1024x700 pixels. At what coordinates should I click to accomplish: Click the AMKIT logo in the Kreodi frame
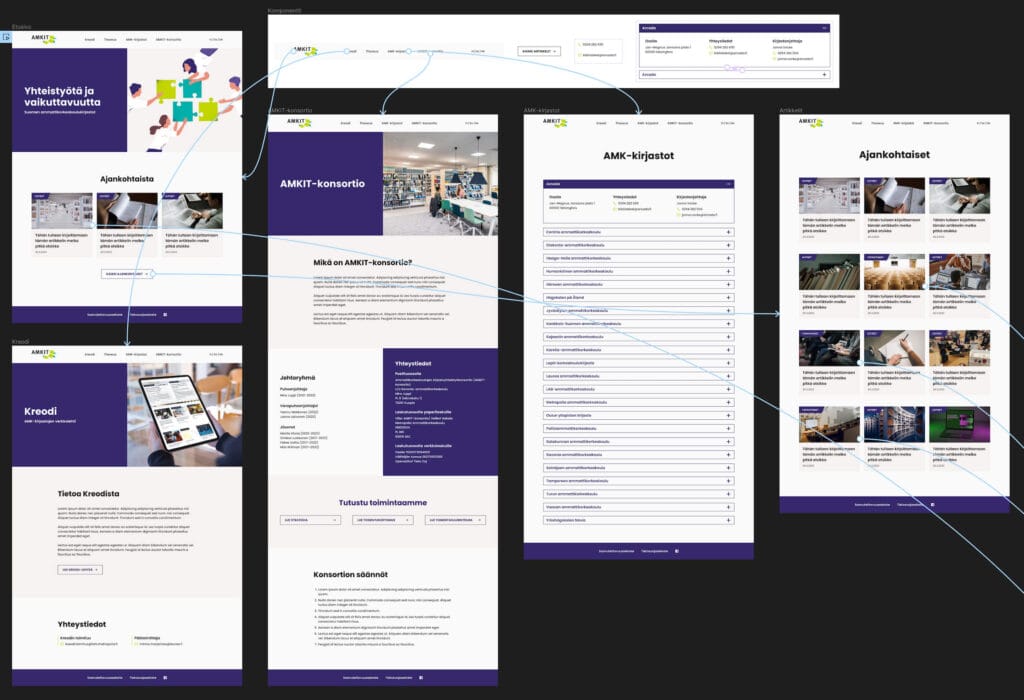pyautogui.click(x=44, y=354)
